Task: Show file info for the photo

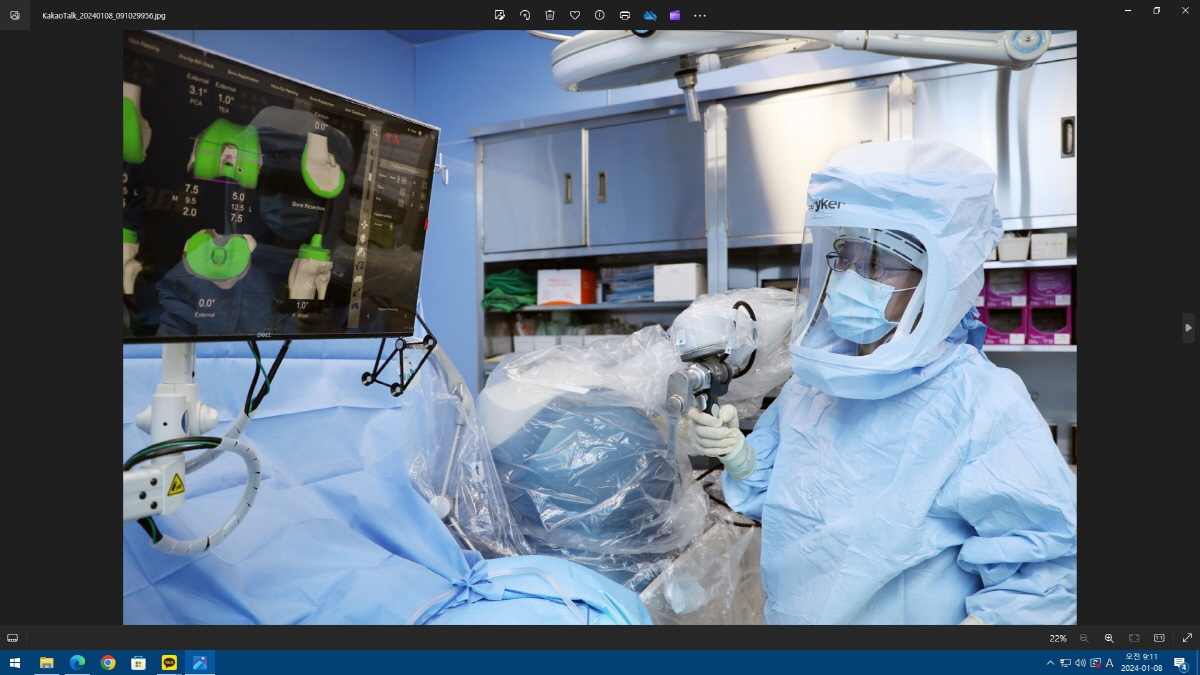Action: [600, 15]
